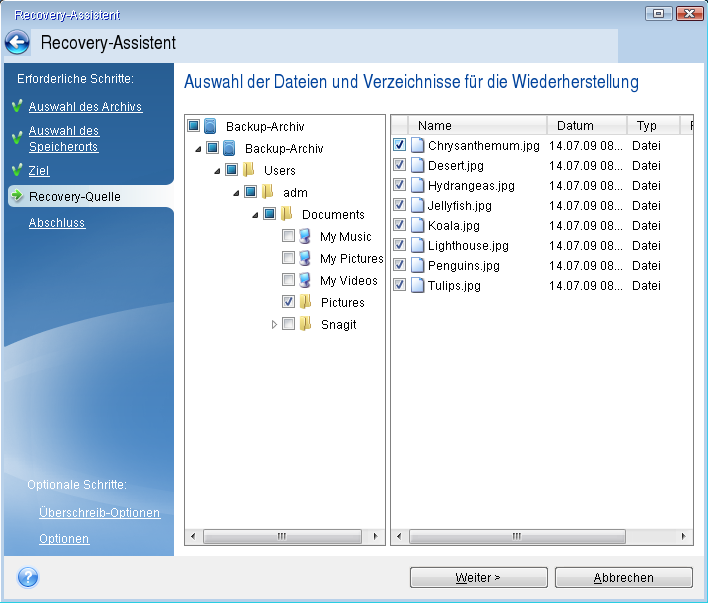Click the file list horizontal scrollbar
708x603 pixels.
point(540,537)
